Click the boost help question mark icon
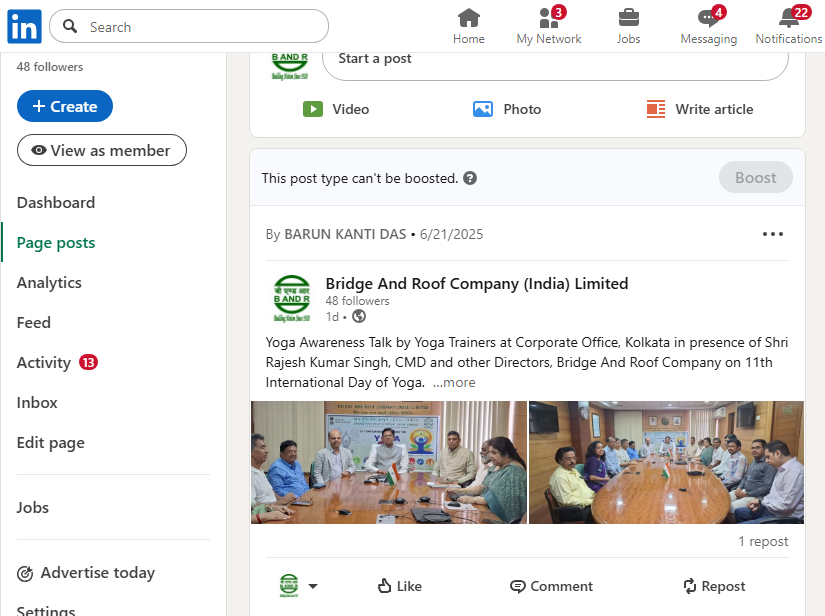825x616 pixels. click(x=470, y=178)
